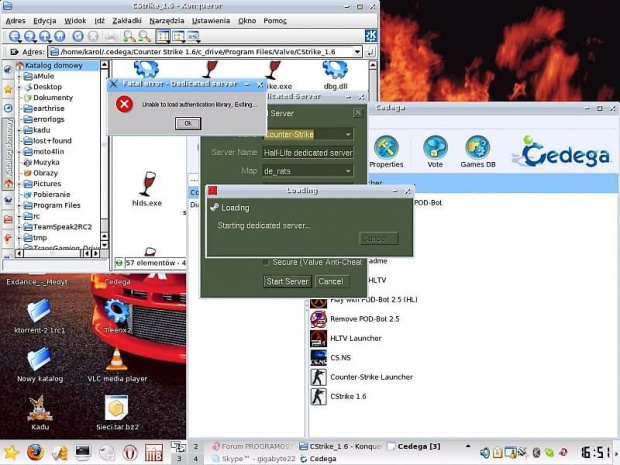
Task: Expand the aMule folder in tree
Action: click(x=19, y=76)
